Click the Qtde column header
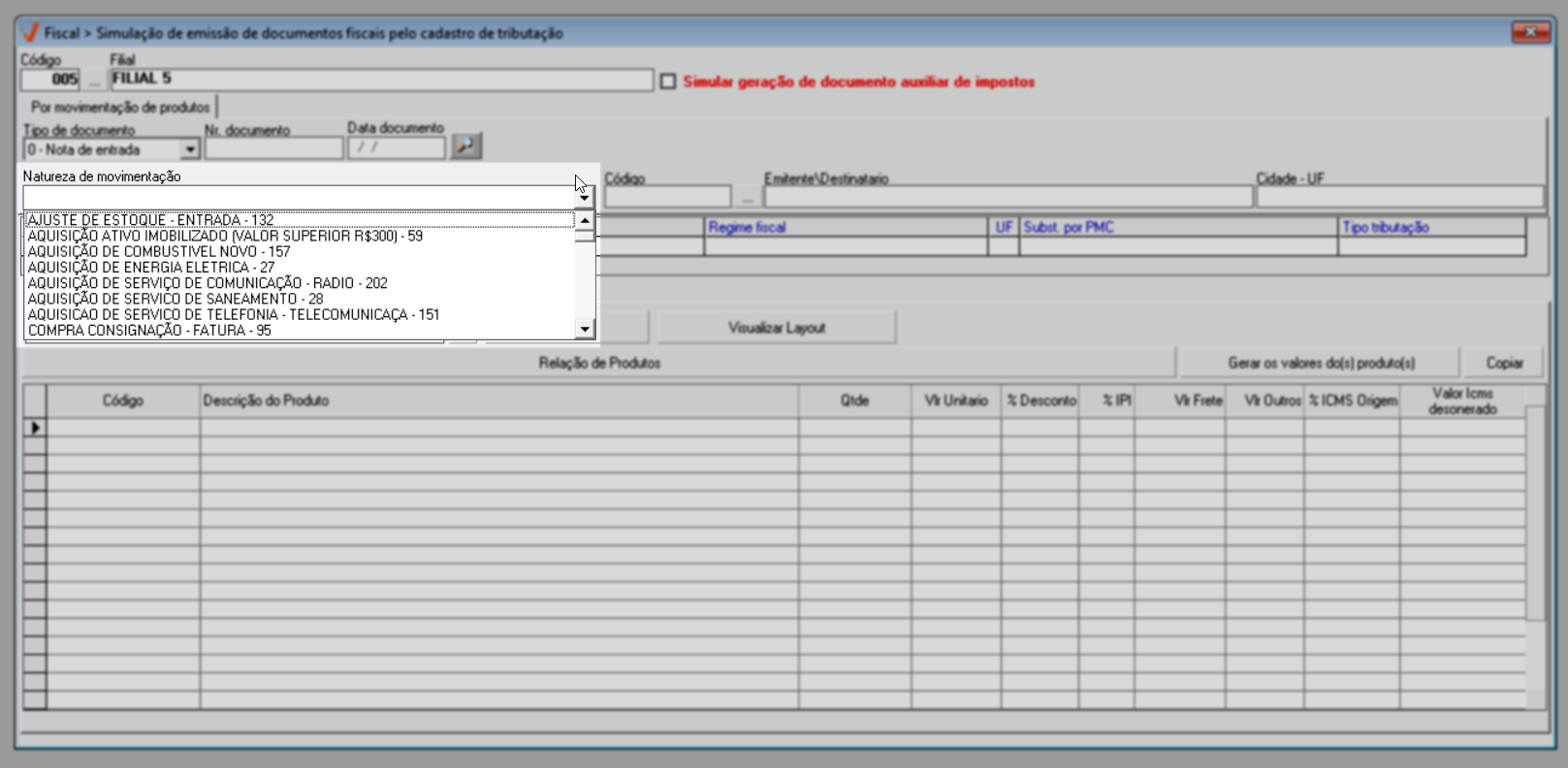1568x768 pixels. tap(854, 400)
